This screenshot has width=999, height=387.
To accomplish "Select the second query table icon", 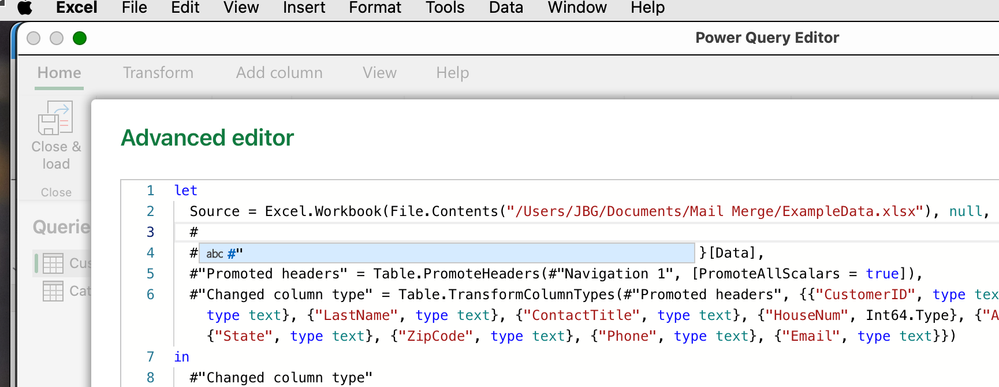I will click(53, 291).
